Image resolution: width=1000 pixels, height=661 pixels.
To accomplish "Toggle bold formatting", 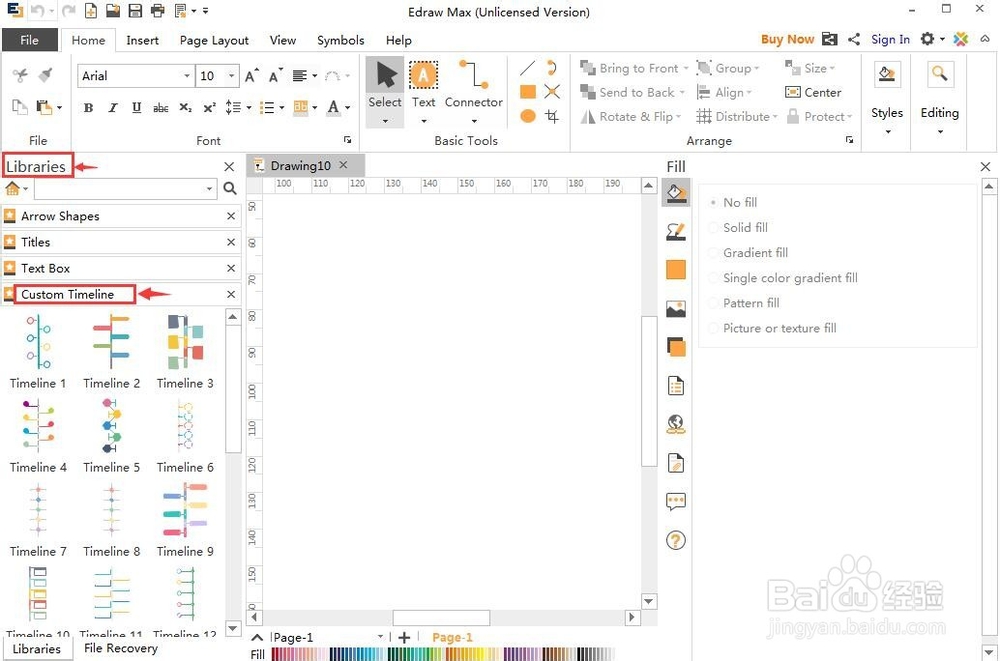I will 89,108.
